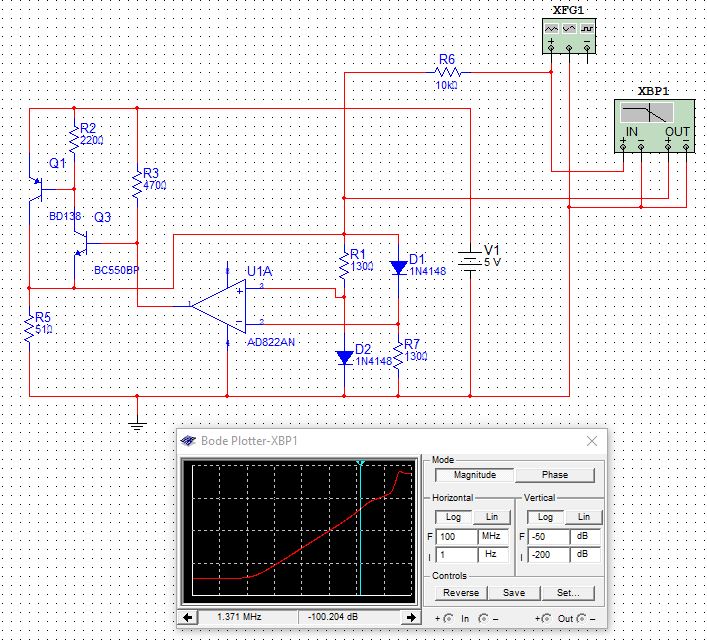
Task: Set Horizontal axis to Log
Action: [x=453, y=517]
